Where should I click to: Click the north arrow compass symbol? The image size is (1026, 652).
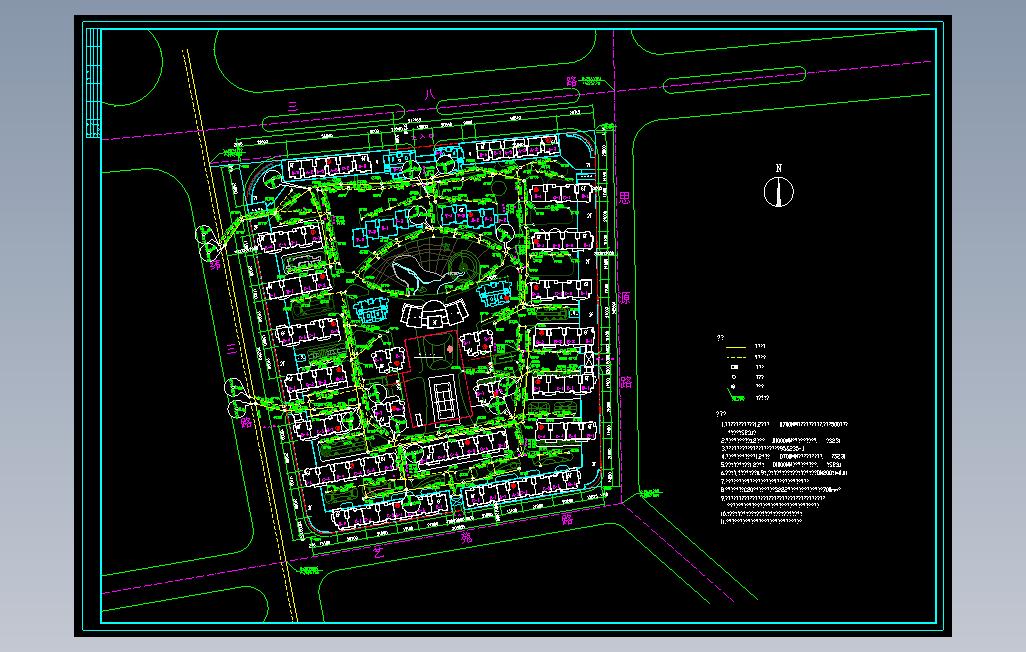[x=779, y=192]
